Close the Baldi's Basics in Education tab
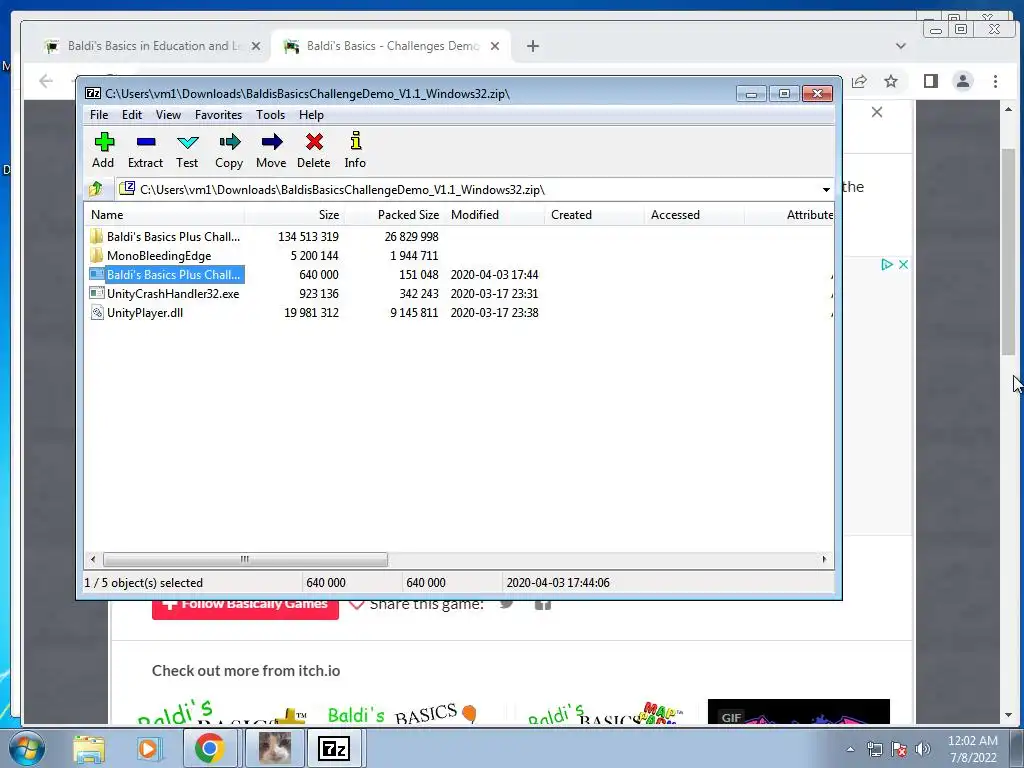Screen dimensions: 1024x768 [x=256, y=46]
